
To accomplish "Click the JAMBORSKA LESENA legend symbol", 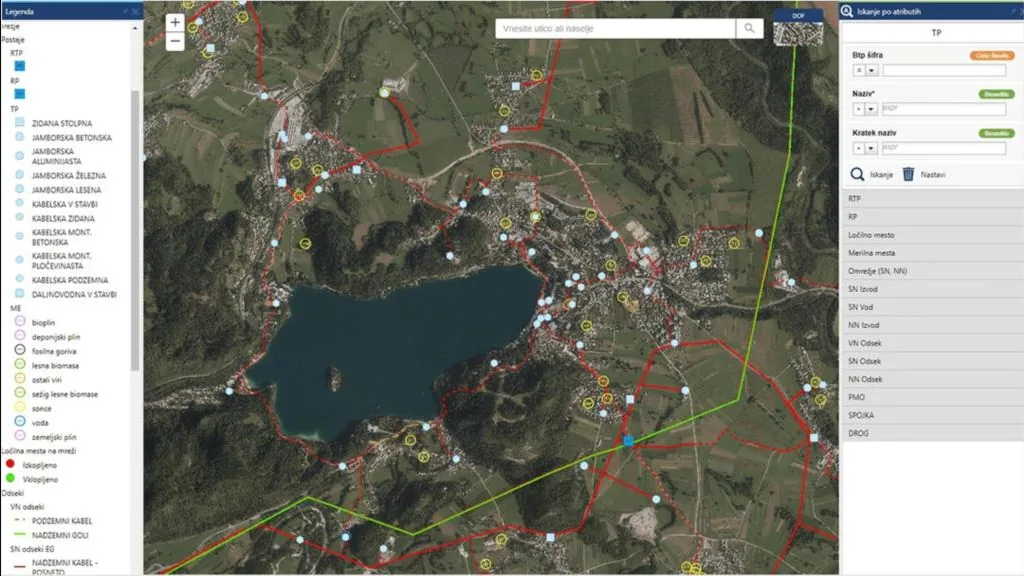I will pos(20,189).
